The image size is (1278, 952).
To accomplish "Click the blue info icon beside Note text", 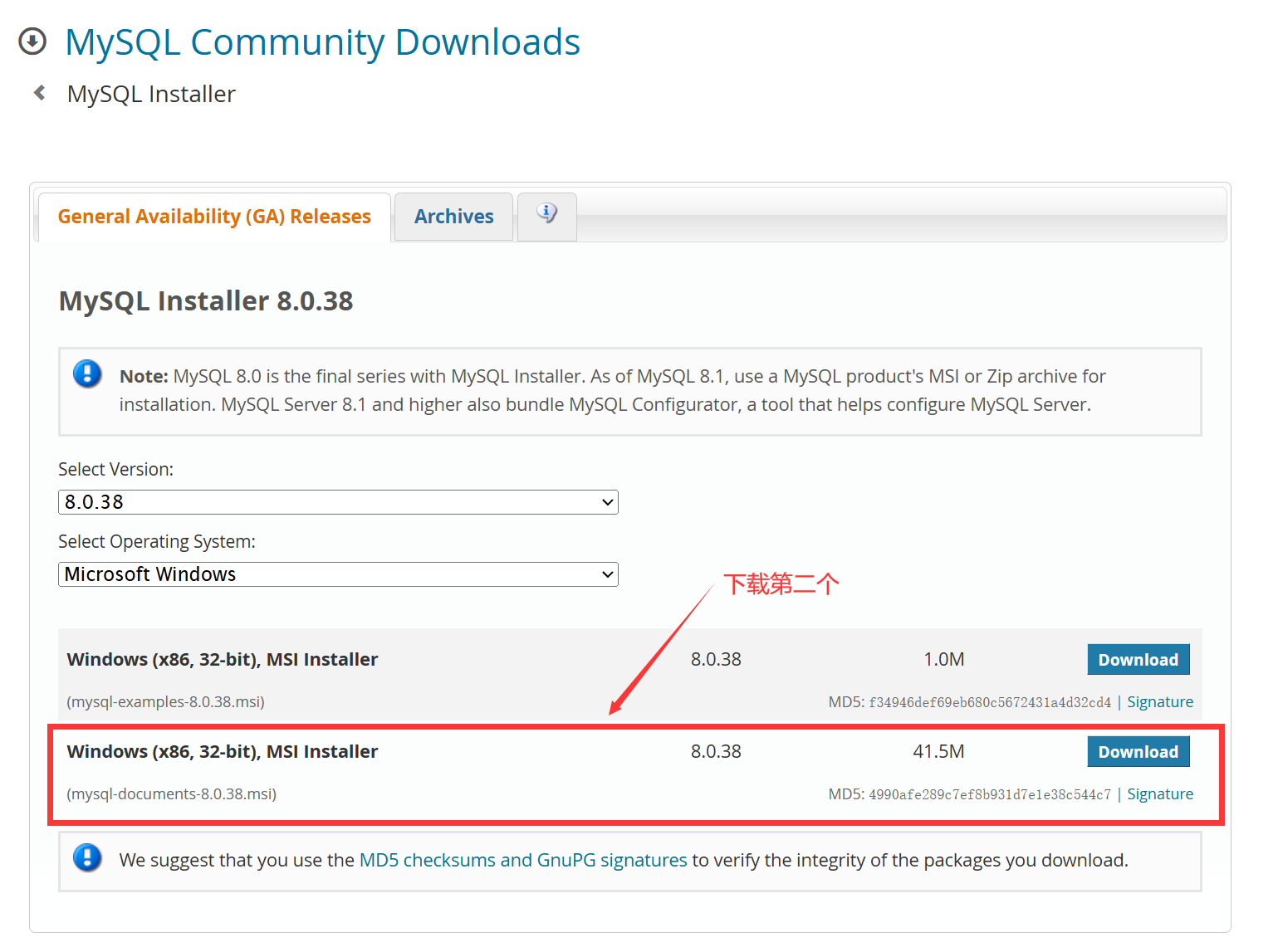I will click(87, 374).
